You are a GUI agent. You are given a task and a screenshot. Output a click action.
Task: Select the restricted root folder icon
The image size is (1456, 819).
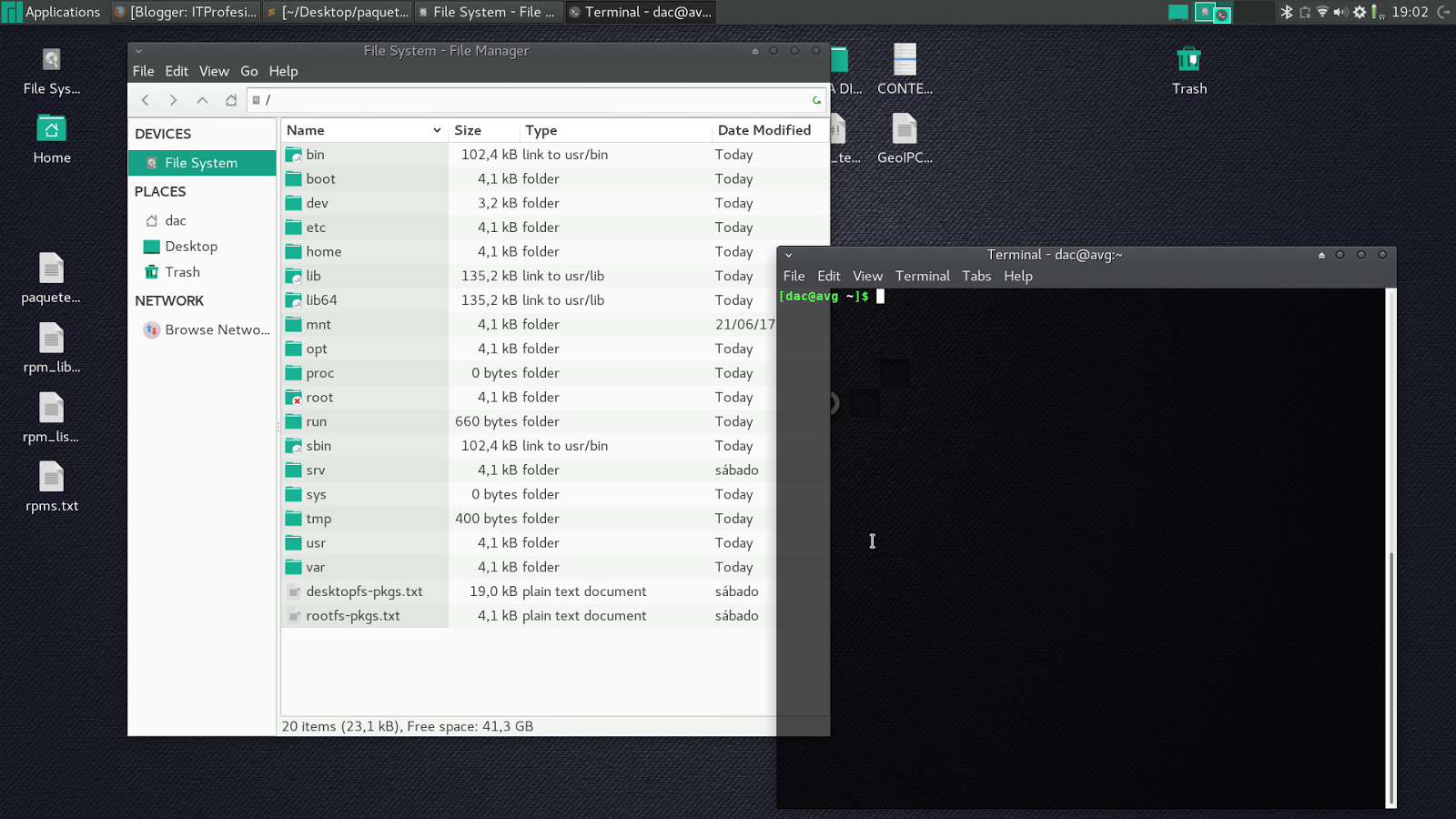pyautogui.click(x=293, y=398)
